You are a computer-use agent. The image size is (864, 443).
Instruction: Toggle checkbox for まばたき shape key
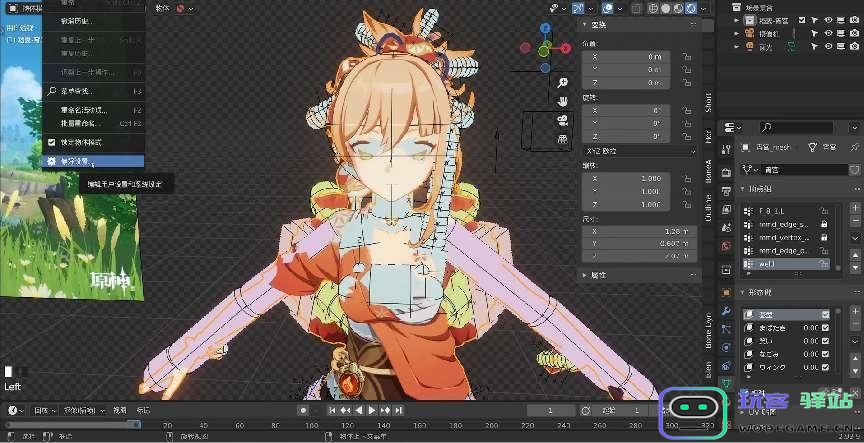pyautogui.click(x=825, y=328)
